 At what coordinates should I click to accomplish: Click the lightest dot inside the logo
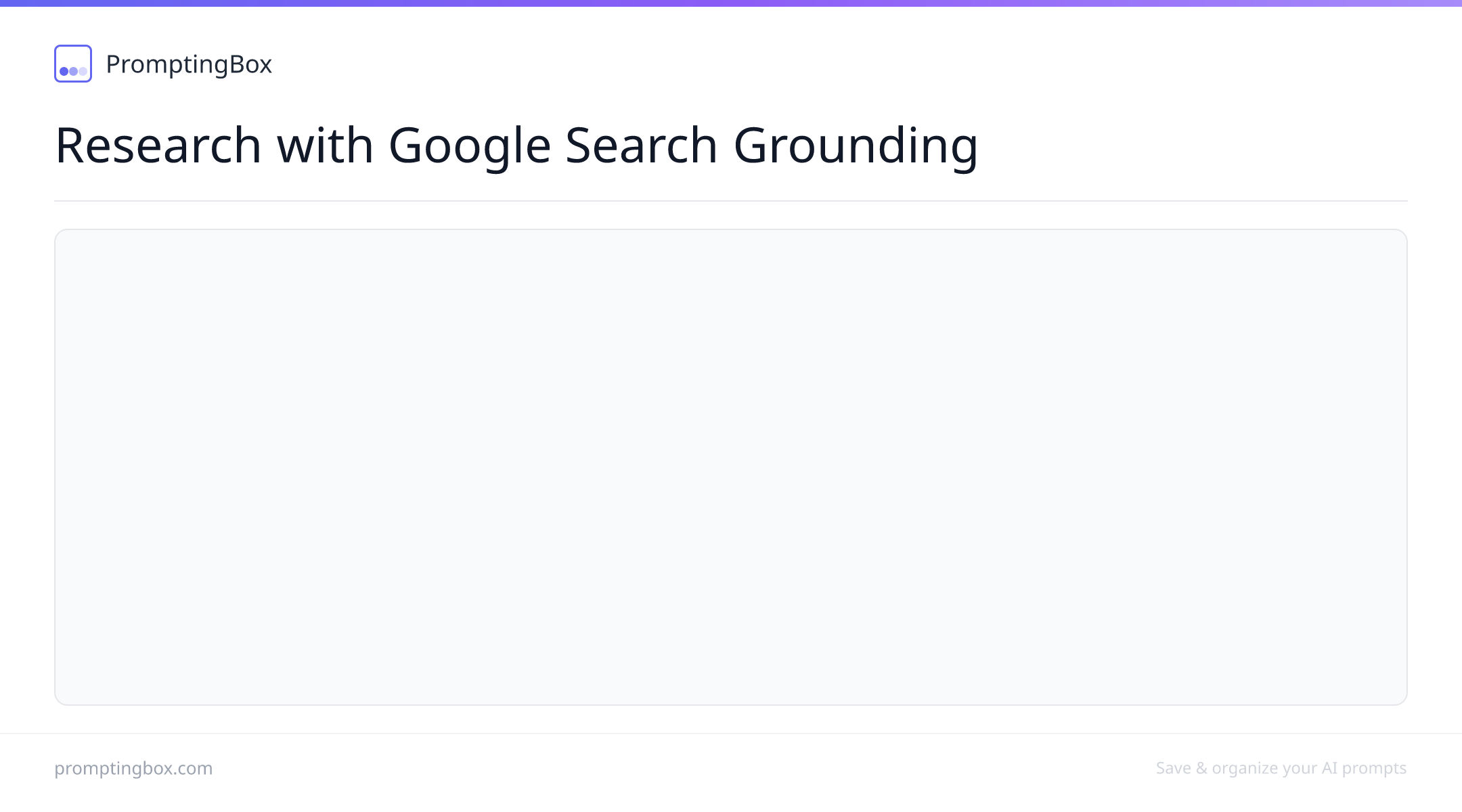(83, 71)
